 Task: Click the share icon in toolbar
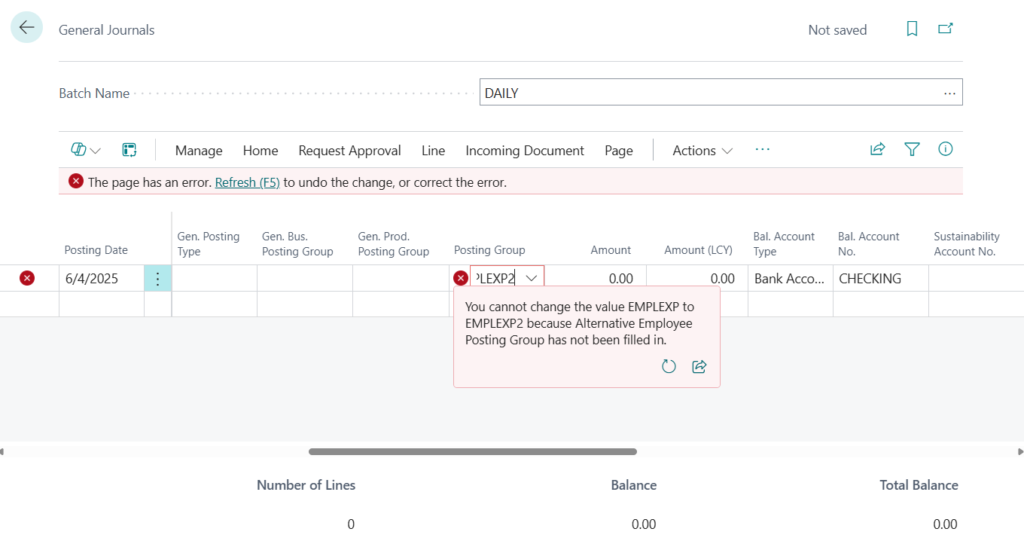pyautogui.click(x=878, y=149)
